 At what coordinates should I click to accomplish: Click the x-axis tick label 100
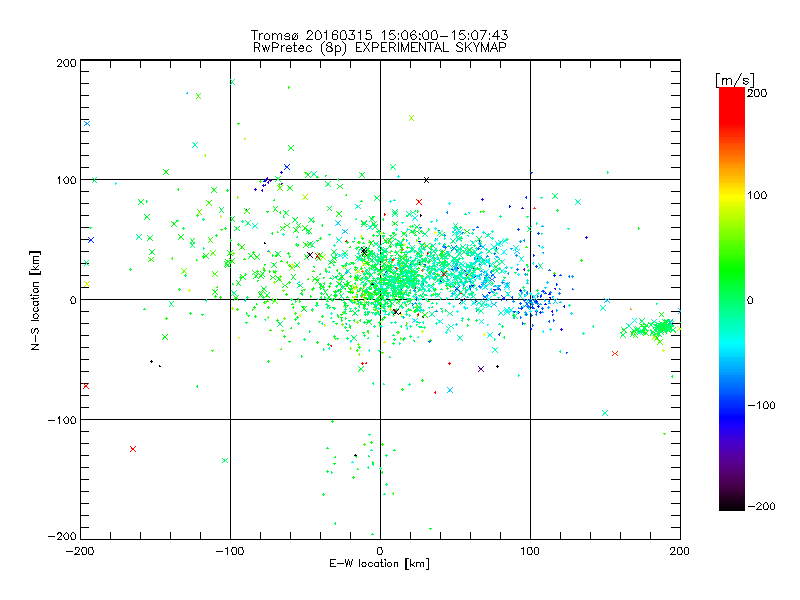530,551
